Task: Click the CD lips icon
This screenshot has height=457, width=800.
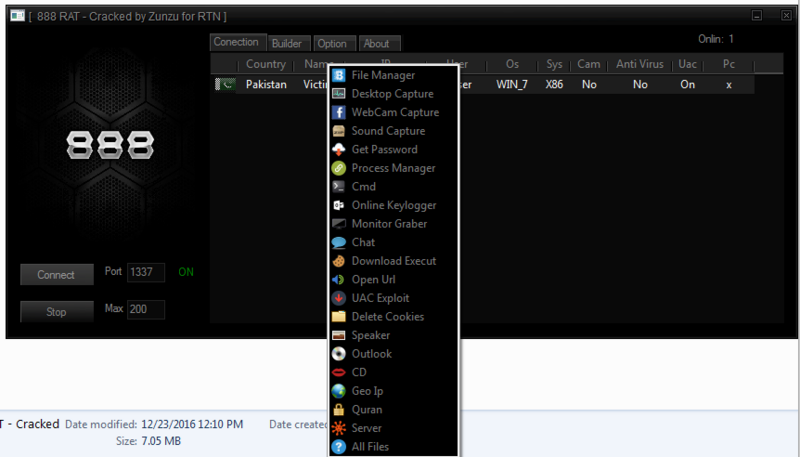Action: tap(339, 372)
